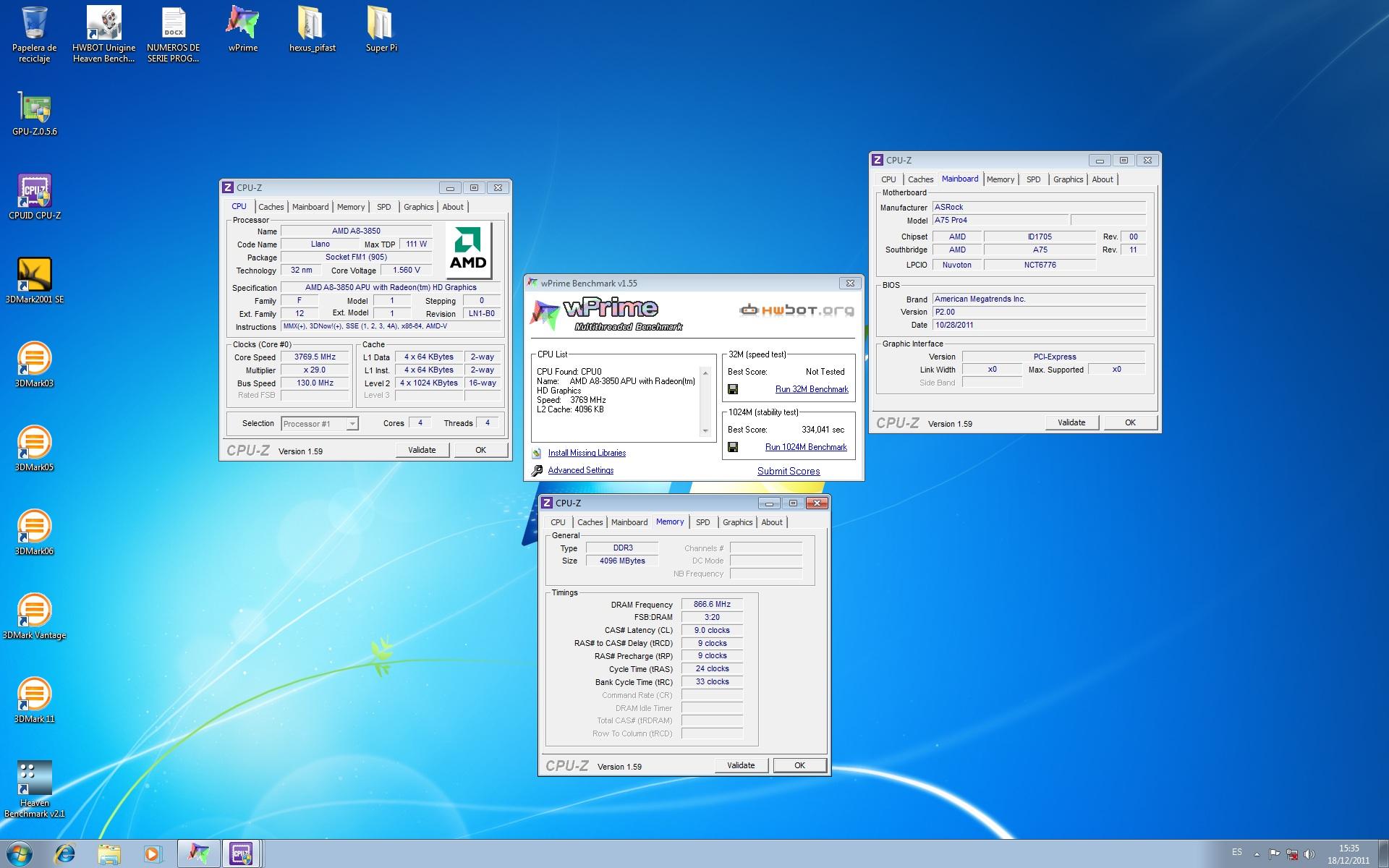Open the 3DMark05 shortcut

(x=34, y=448)
